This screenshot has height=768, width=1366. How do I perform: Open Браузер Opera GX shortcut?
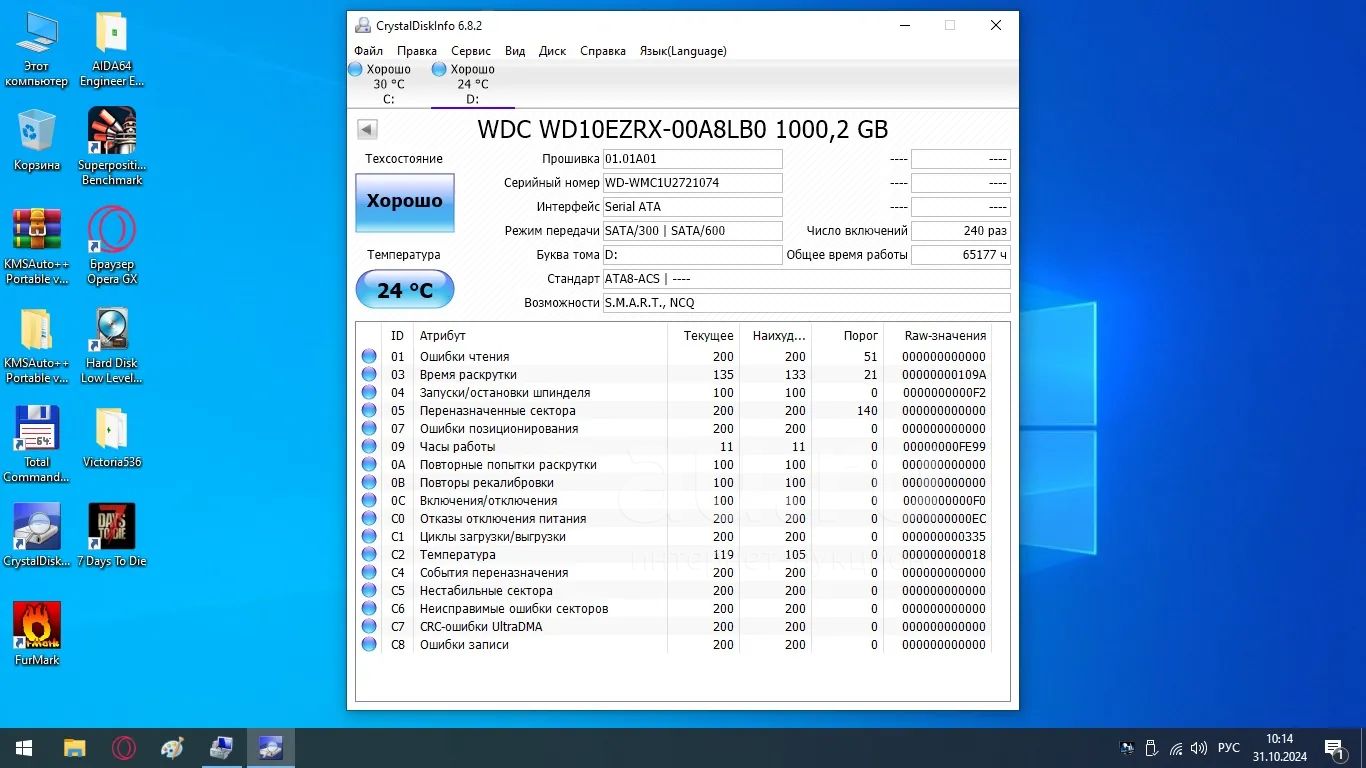(112, 246)
